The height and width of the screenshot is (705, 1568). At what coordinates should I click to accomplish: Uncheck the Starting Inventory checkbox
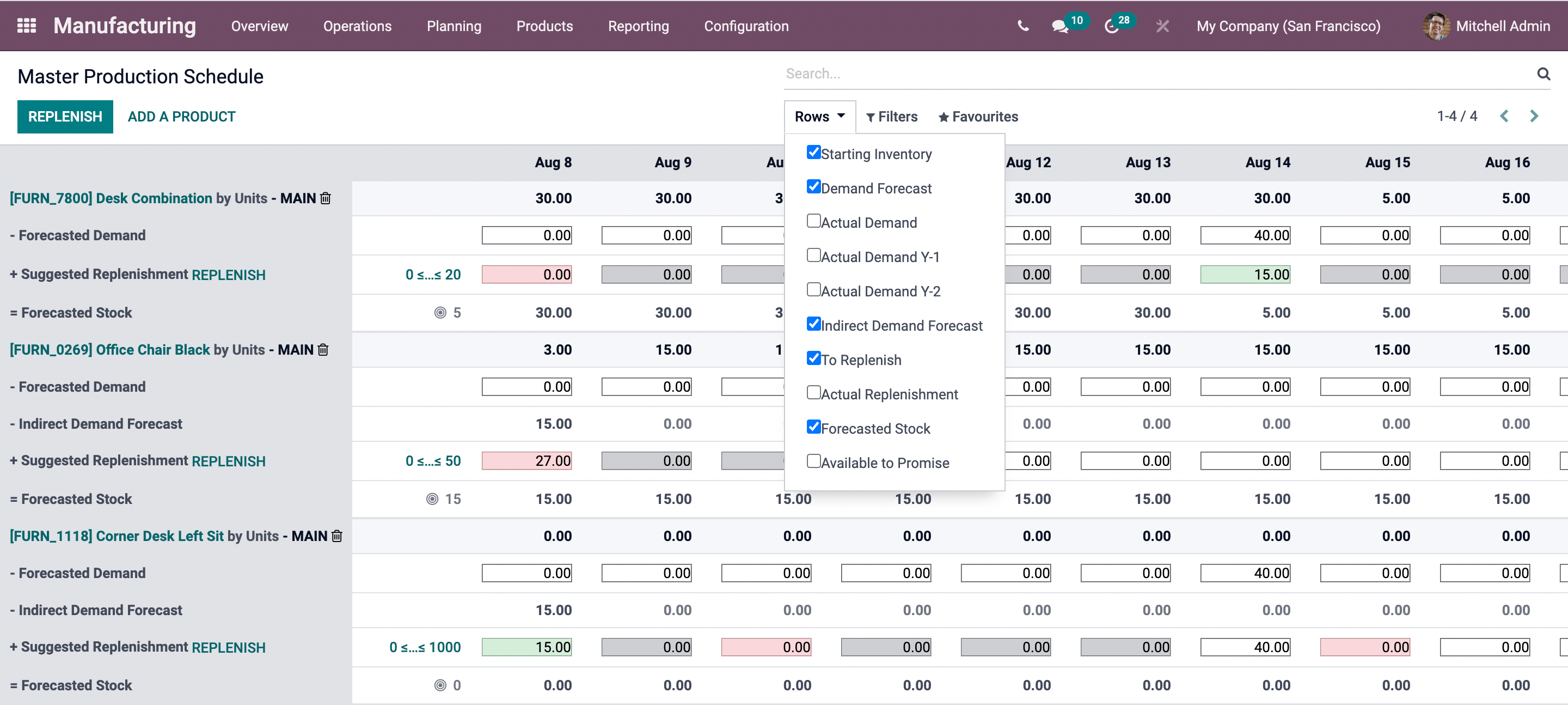(x=813, y=151)
